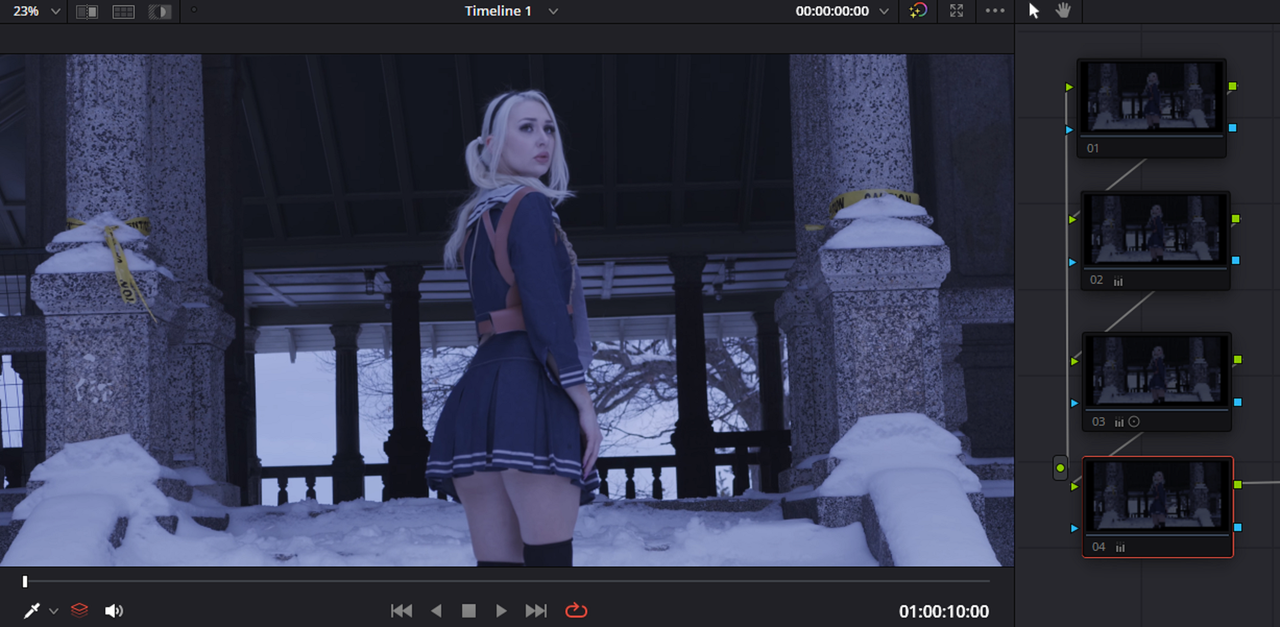
Task: Select the qualifier eyedropper picker tool
Action: click(x=31, y=610)
